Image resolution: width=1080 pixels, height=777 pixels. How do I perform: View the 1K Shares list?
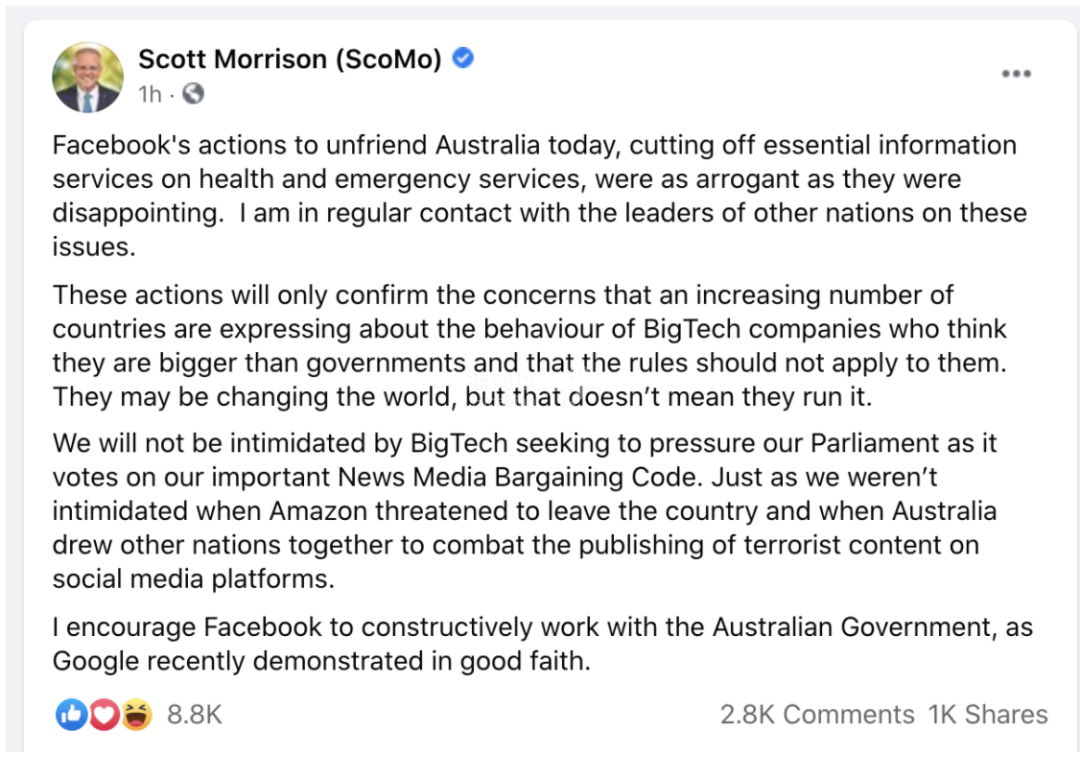coord(988,715)
